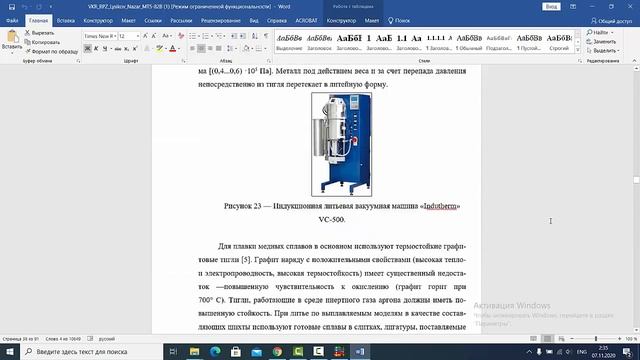Open the font size dropdown
Viewport: 640px width, 360px height.
click(x=138, y=36)
